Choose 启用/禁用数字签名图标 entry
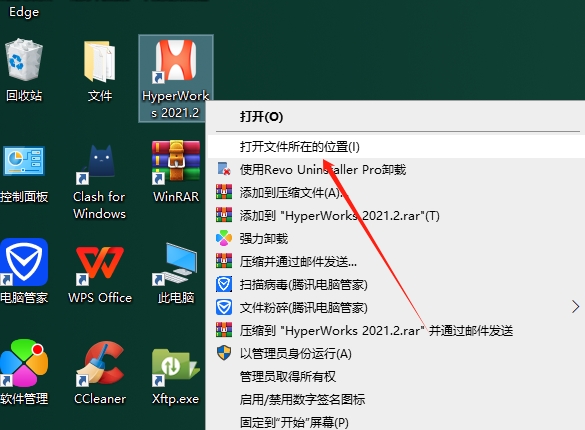 tap(395, 400)
